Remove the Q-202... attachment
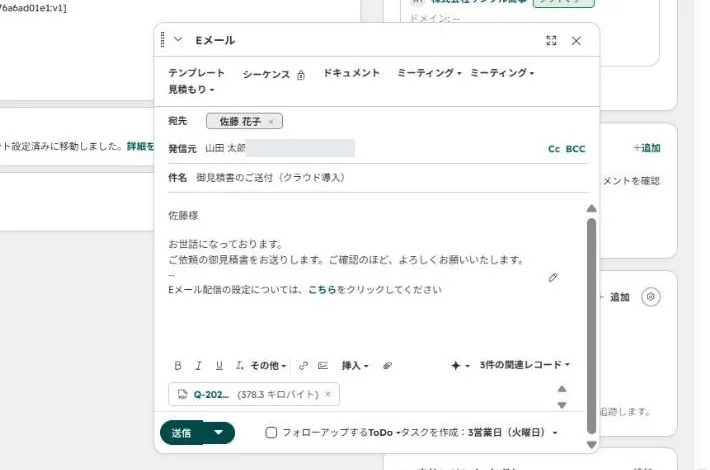Screen dimensions: 710x470 328,394
